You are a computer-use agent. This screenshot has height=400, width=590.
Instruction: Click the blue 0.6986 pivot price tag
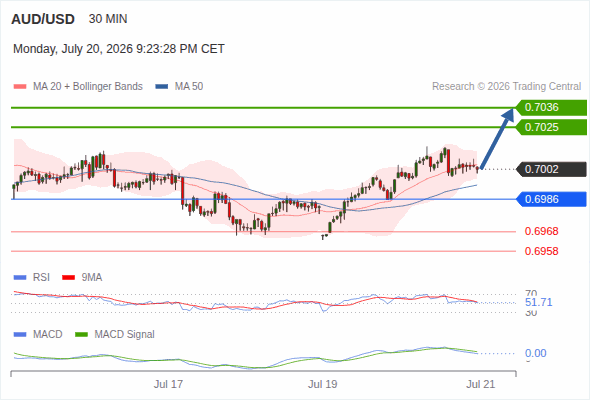[551, 199]
